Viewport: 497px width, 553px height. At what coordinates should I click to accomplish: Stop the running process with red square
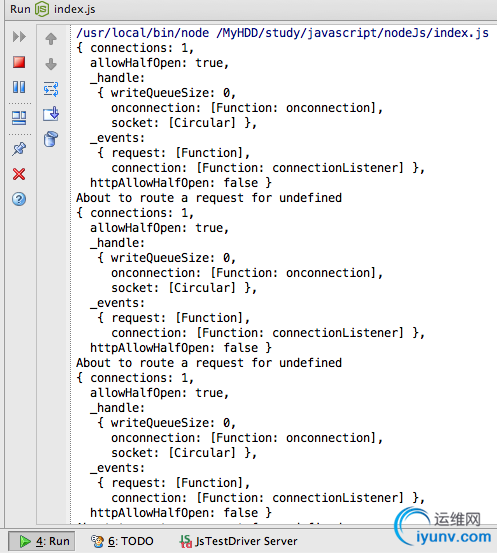(x=19, y=62)
